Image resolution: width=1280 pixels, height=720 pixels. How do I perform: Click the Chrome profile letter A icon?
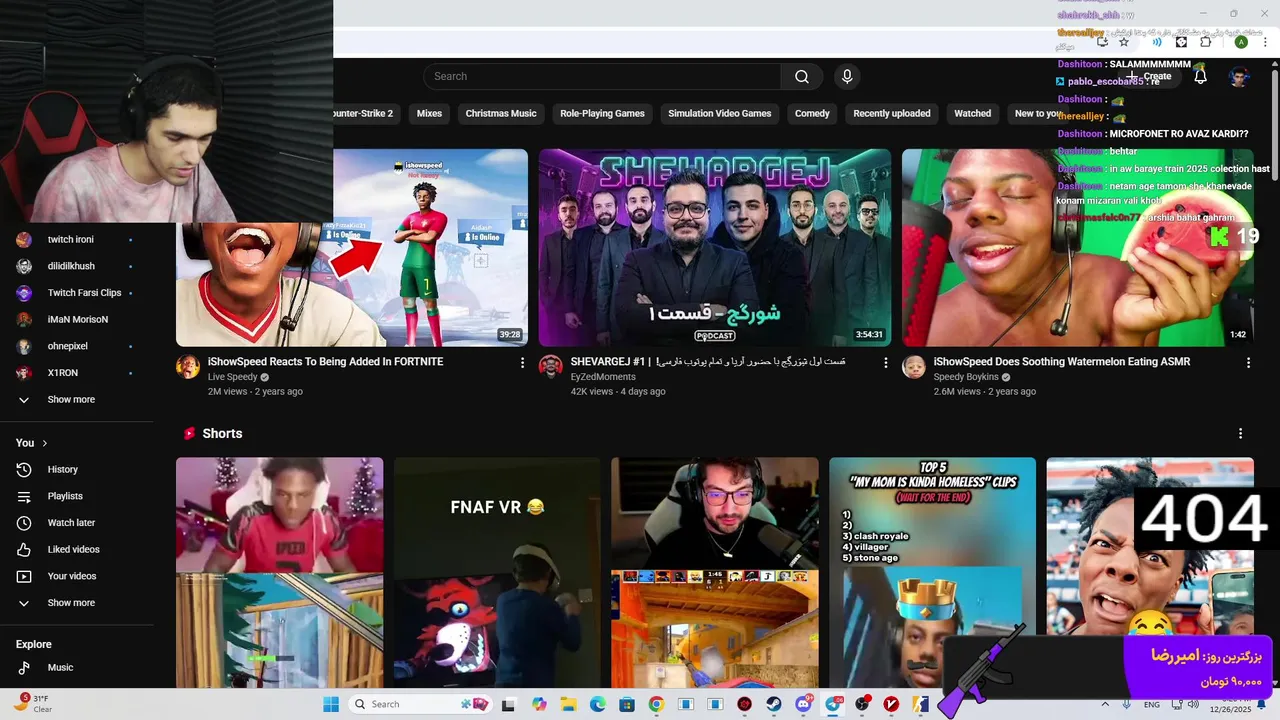coord(1241,42)
